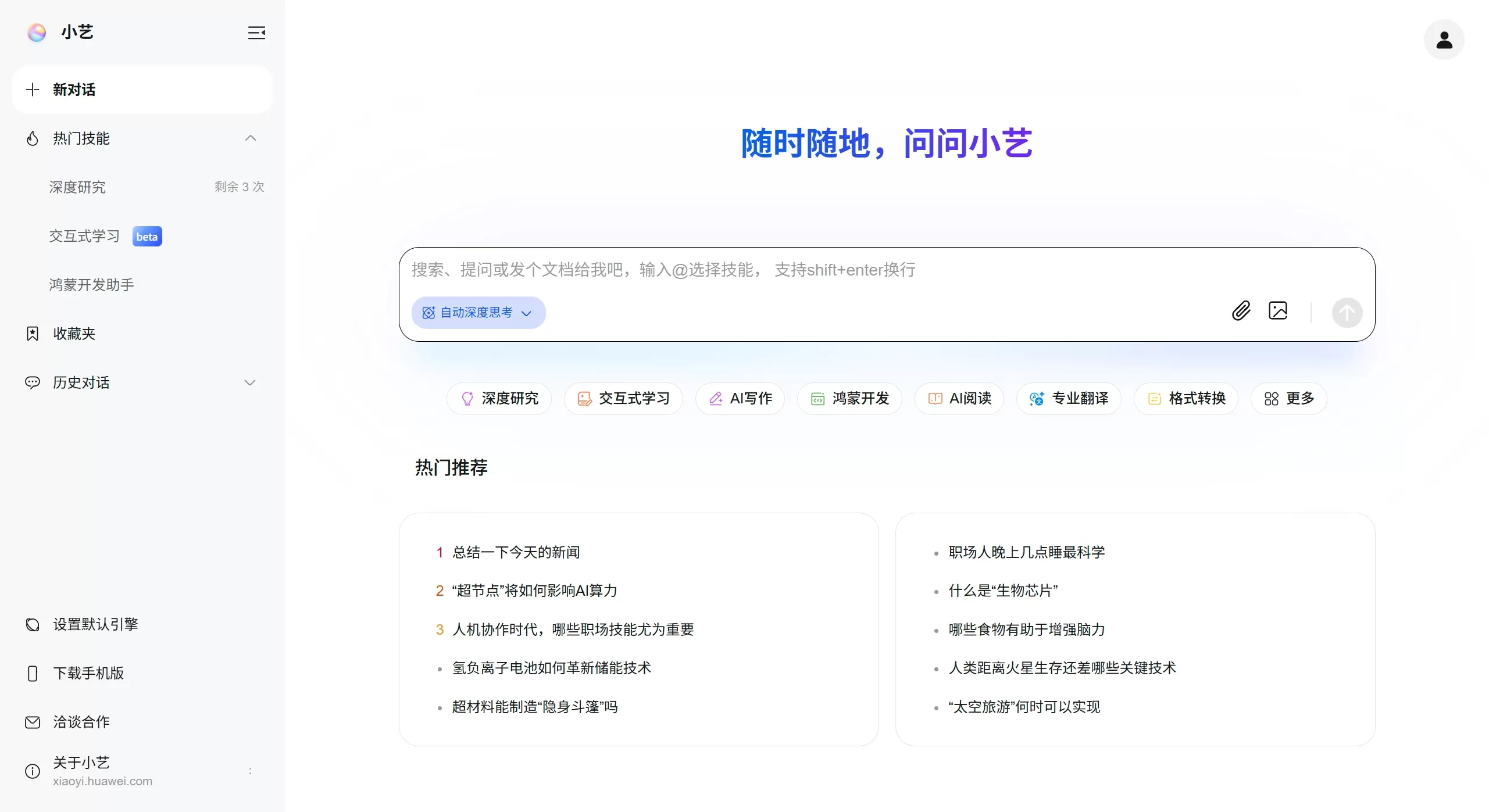Select the 专业翻译 skill
This screenshot has height=812, width=1489.
pos(1069,398)
